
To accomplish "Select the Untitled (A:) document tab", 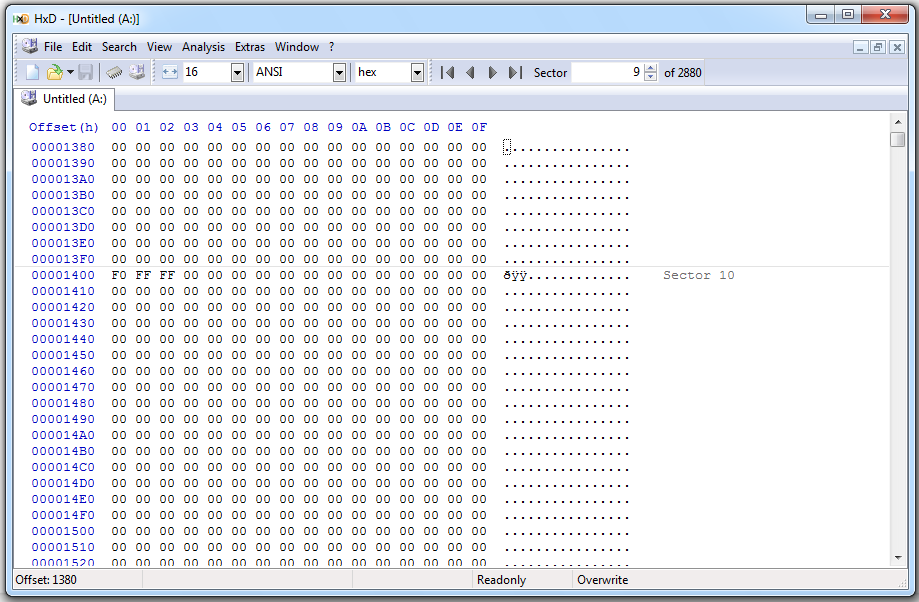I will [x=64, y=99].
